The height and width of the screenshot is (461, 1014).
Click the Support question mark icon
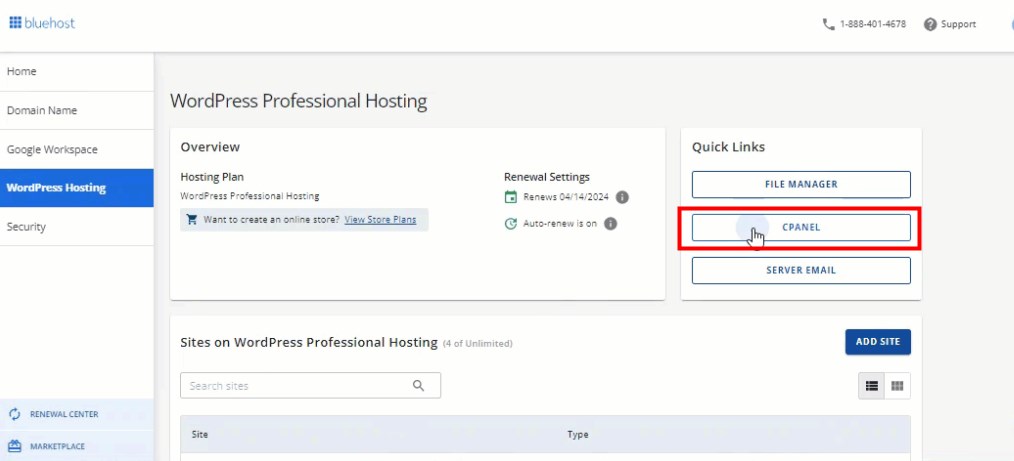coord(930,24)
